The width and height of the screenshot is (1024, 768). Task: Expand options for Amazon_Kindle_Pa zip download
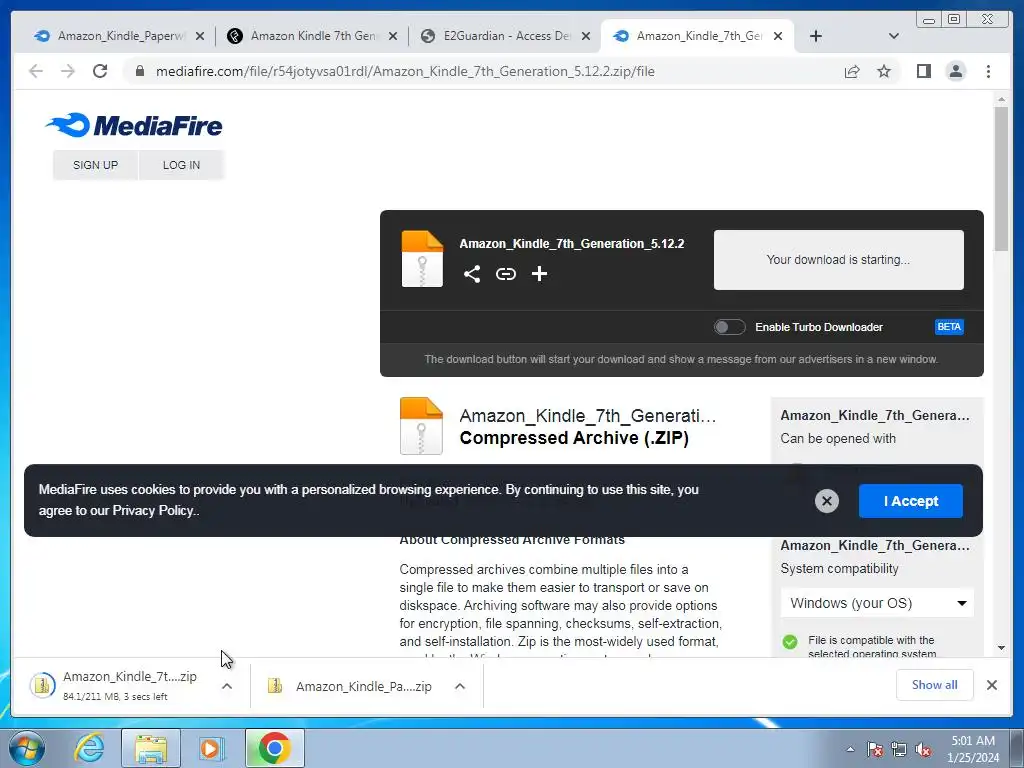pyautogui.click(x=460, y=686)
